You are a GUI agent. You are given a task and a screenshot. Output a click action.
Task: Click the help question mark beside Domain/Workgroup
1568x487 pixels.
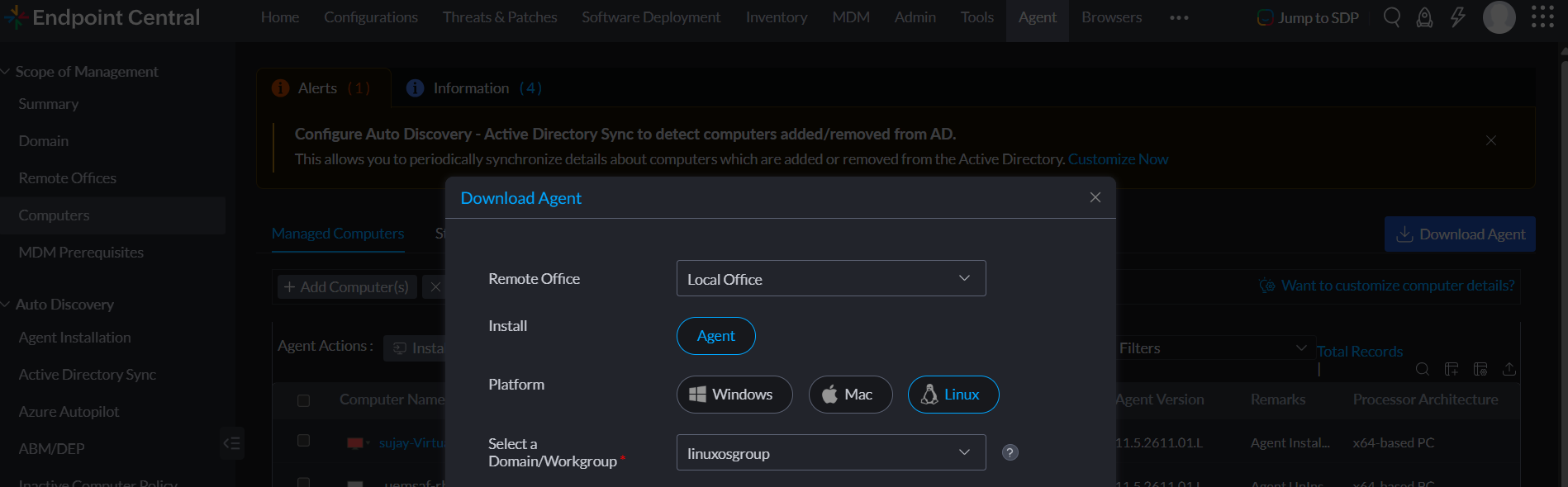1010,452
